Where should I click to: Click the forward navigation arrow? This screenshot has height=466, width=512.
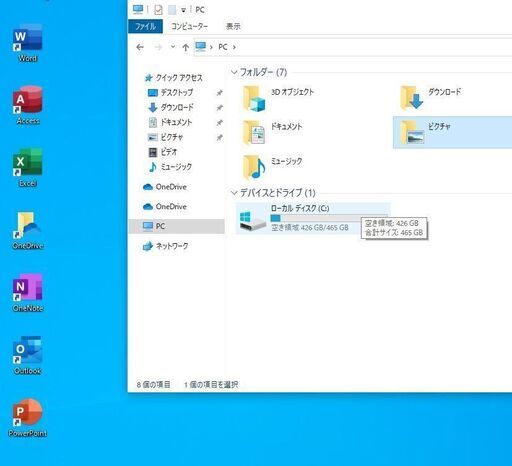click(158, 47)
